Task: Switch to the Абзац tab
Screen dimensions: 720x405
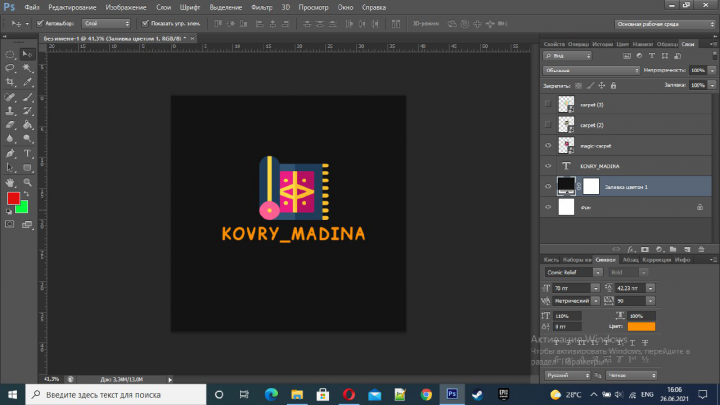Action: [x=630, y=260]
